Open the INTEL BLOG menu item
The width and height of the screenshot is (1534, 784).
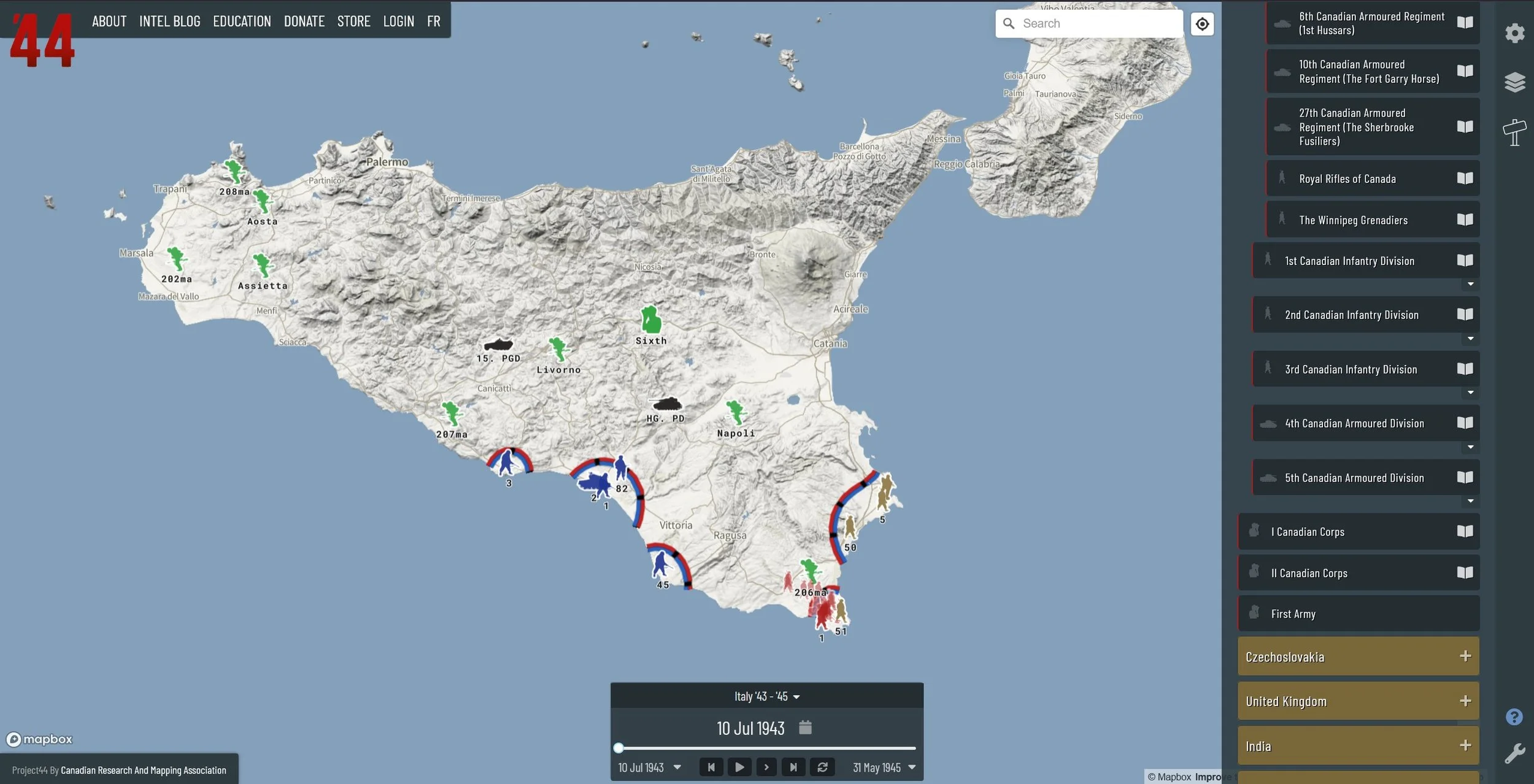(x=169, y=21)
